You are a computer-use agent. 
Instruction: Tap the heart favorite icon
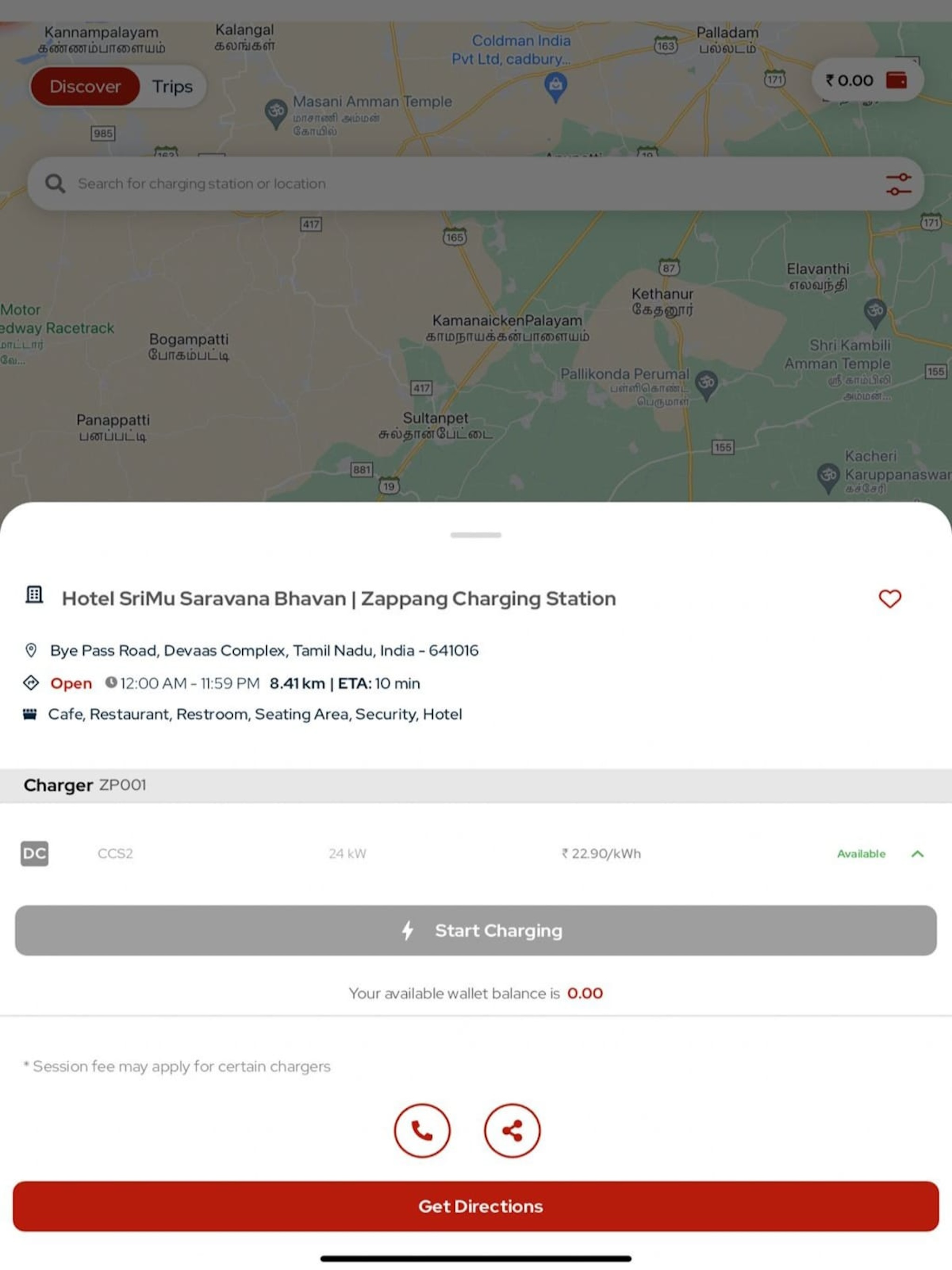pyautogui.click(x=889, y=599)
